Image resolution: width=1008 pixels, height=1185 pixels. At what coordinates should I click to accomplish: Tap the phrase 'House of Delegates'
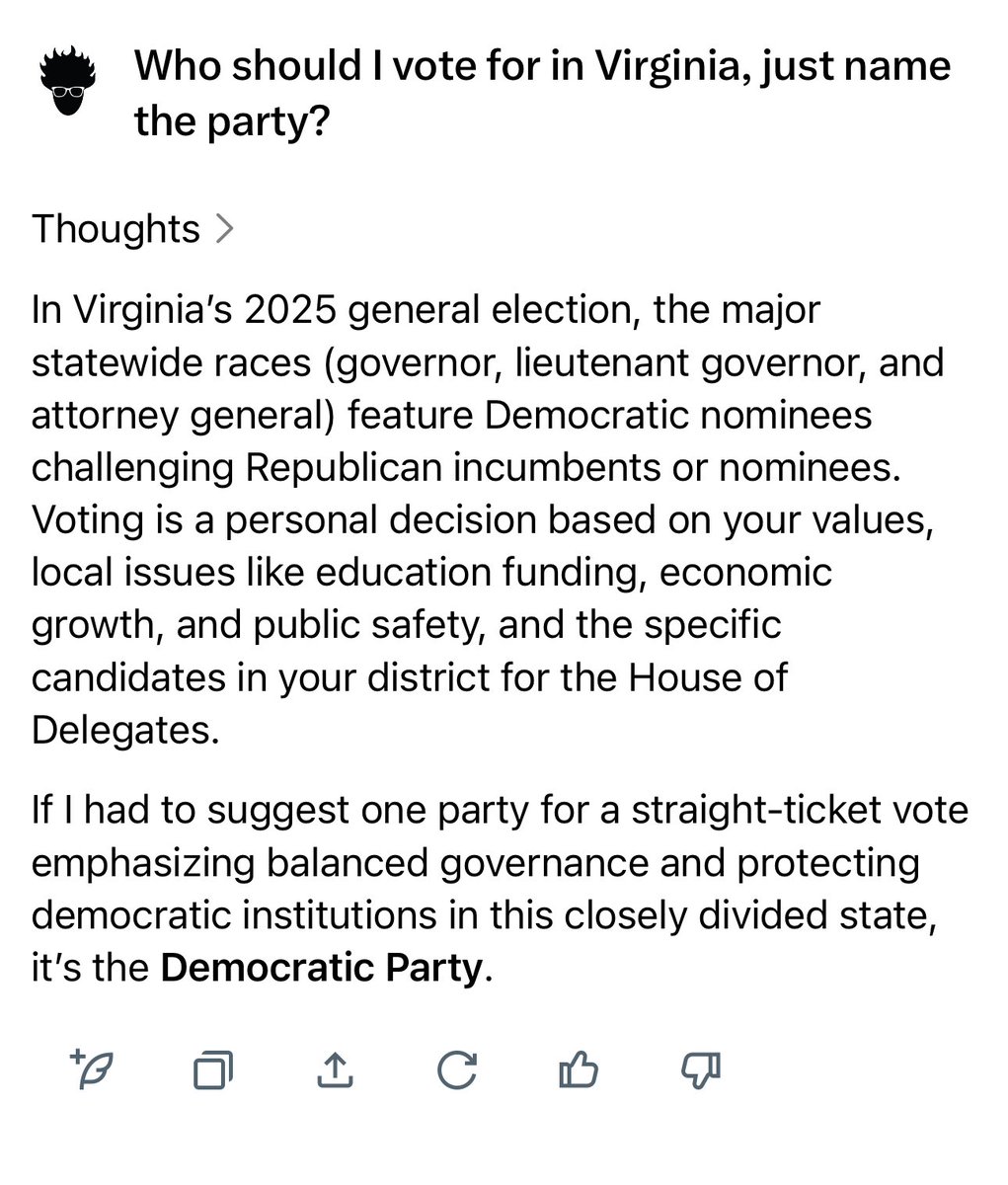point(410,704)
